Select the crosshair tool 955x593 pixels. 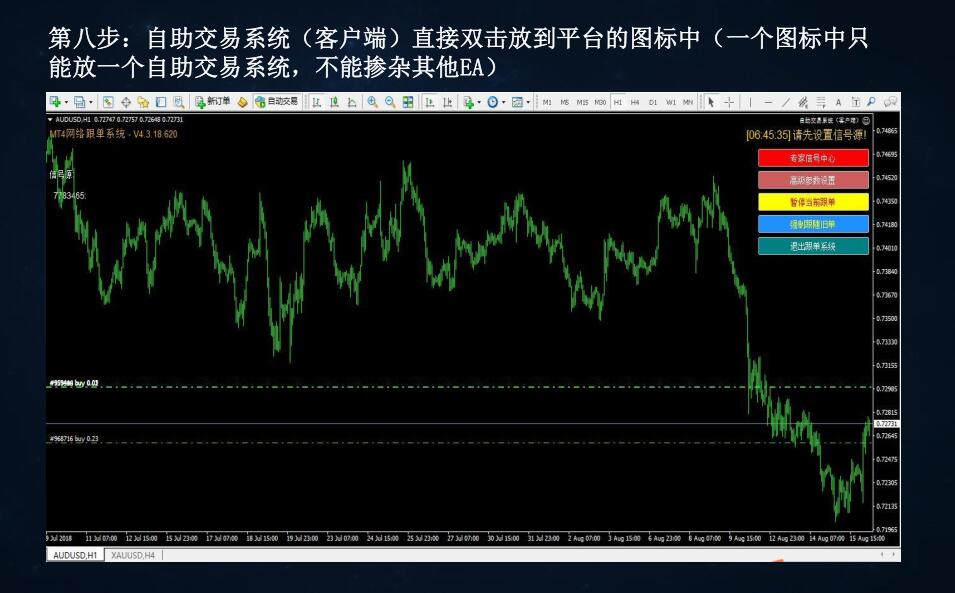click(x=729, y=101)
